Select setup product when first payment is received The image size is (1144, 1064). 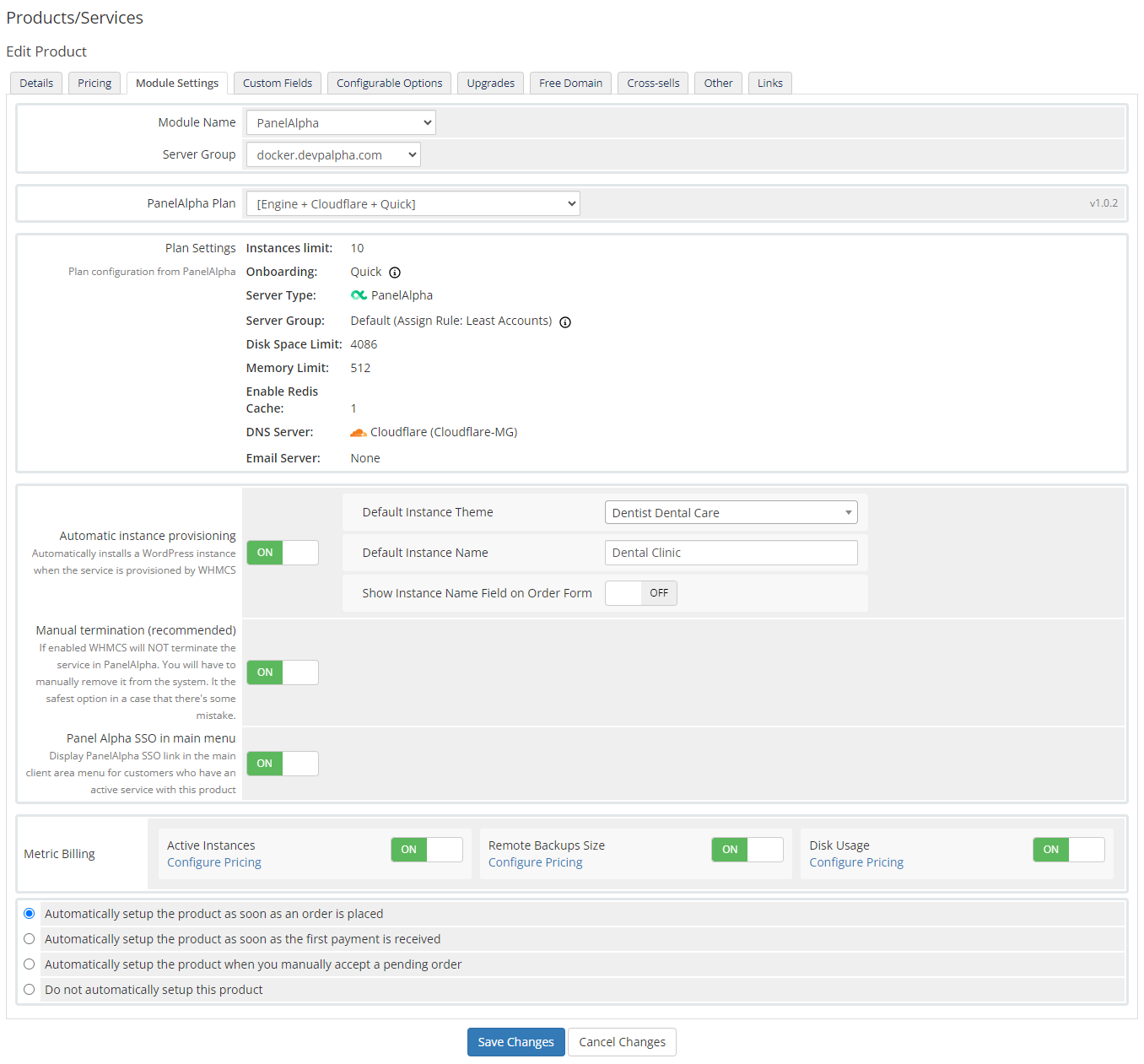[x=29, y=938]
